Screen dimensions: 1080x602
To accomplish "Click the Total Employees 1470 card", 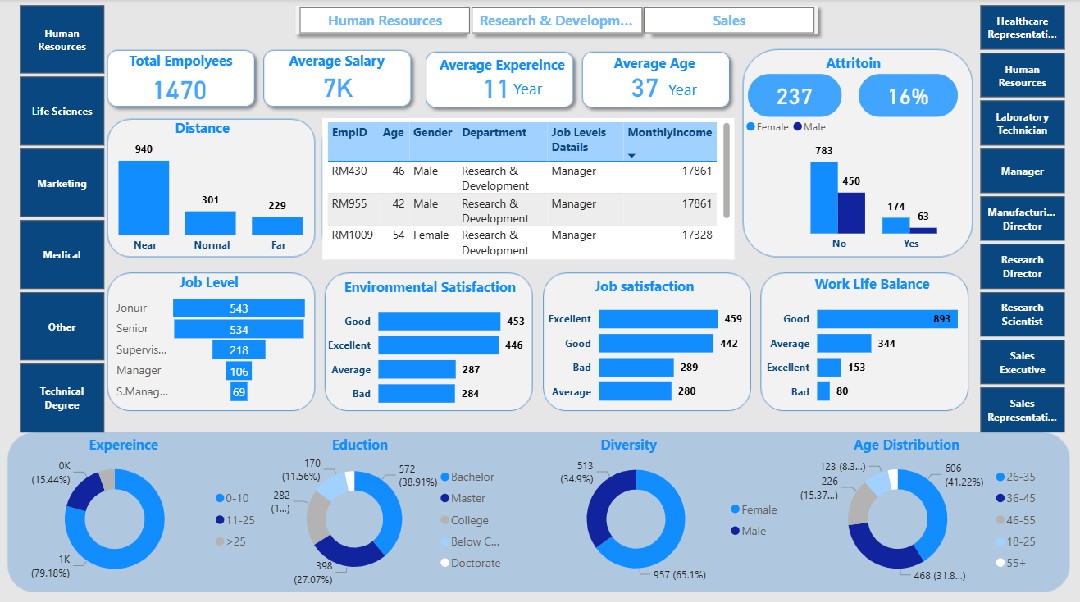I will pos(180,79).
